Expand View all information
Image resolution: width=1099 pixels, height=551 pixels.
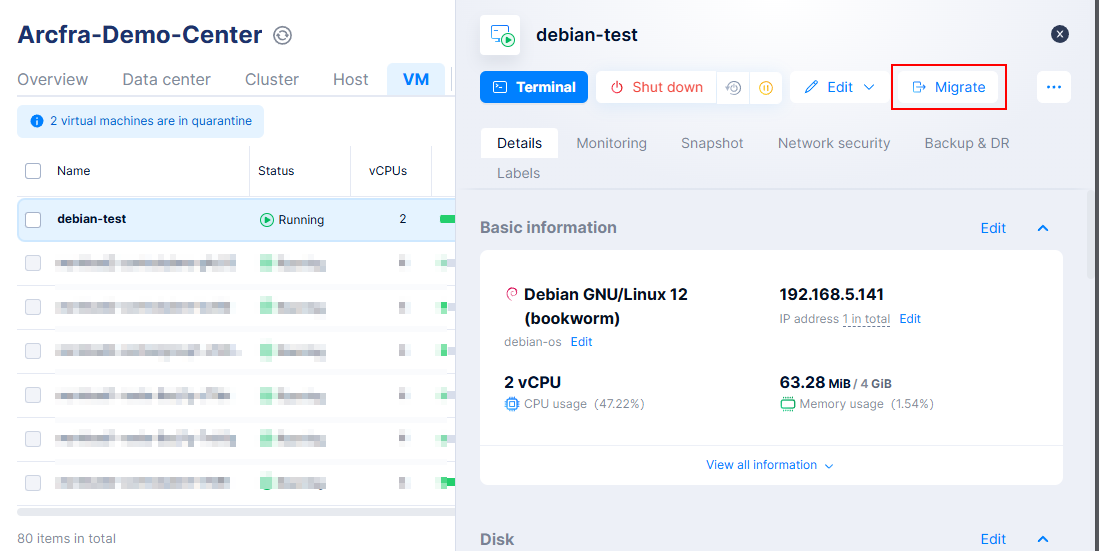(769, 465)
